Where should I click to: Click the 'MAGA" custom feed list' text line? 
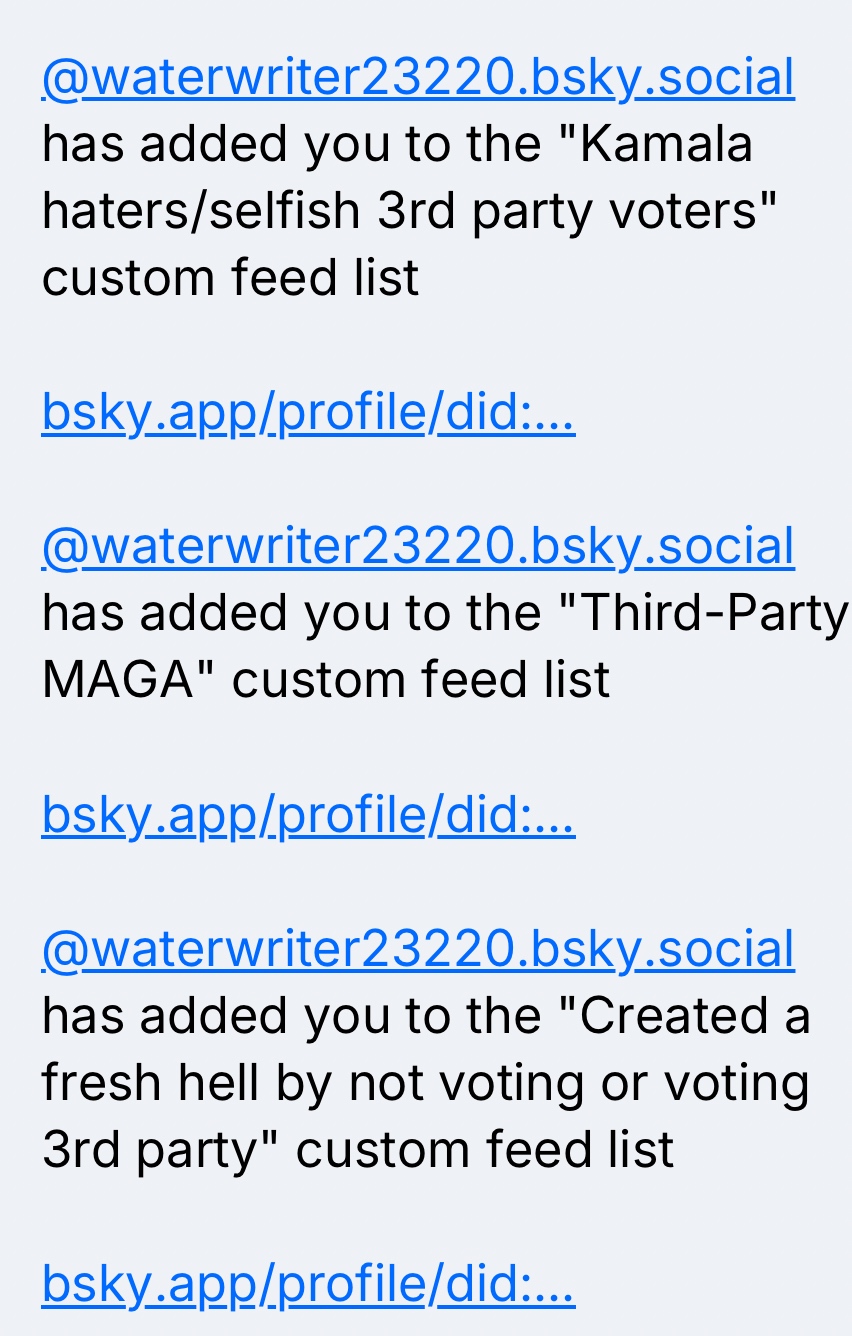point(326,680)
